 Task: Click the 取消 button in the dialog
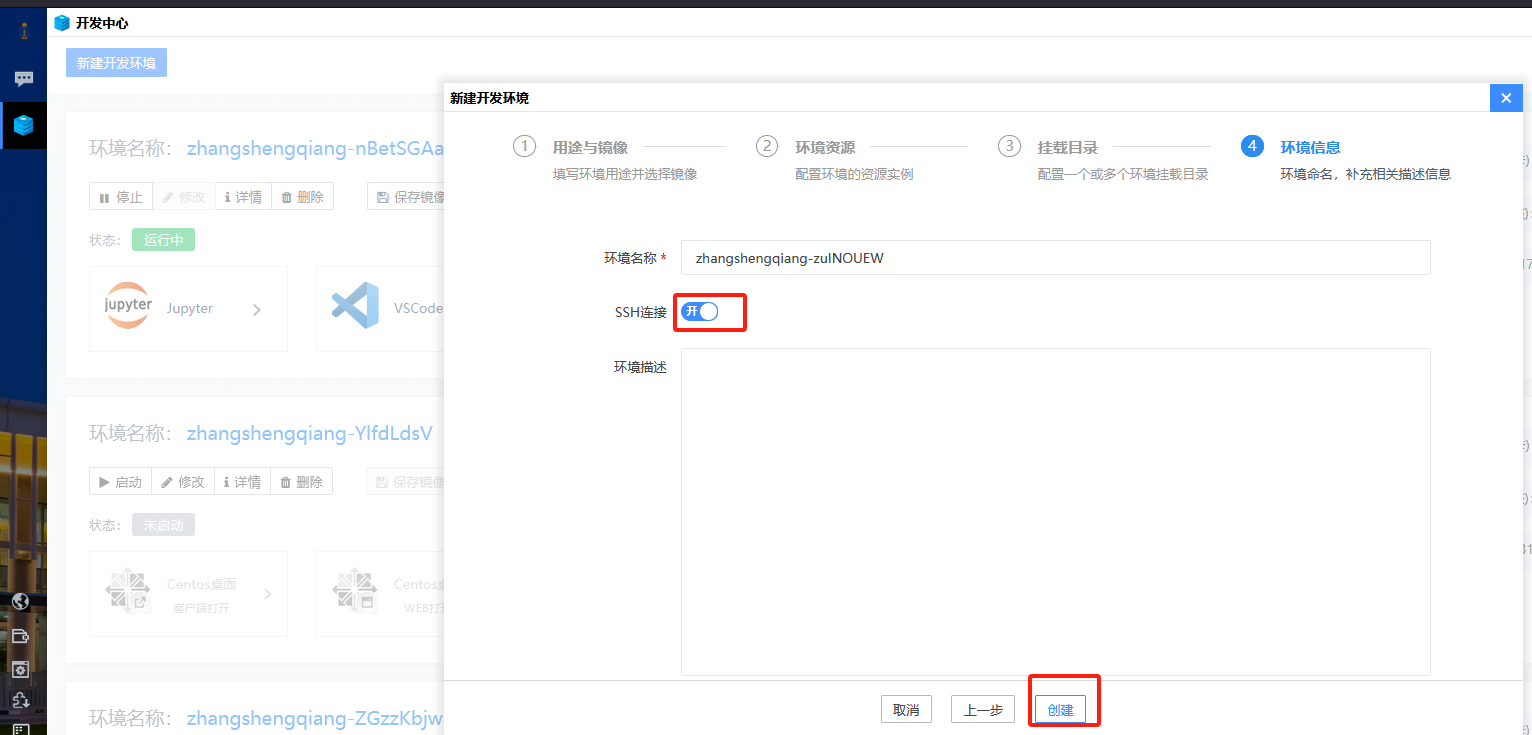[x=906, y=710]
